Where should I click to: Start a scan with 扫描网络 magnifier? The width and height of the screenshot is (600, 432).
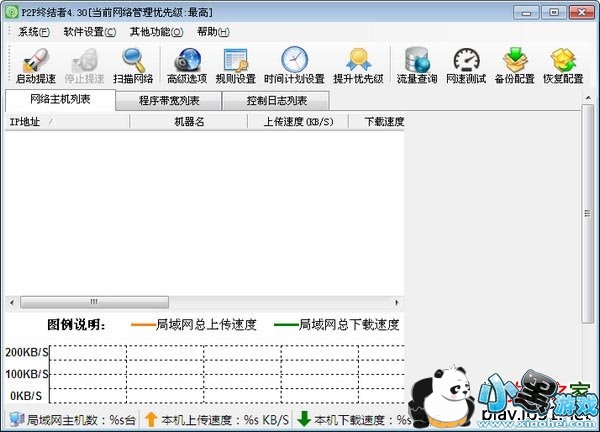click(x=134, y=60)
